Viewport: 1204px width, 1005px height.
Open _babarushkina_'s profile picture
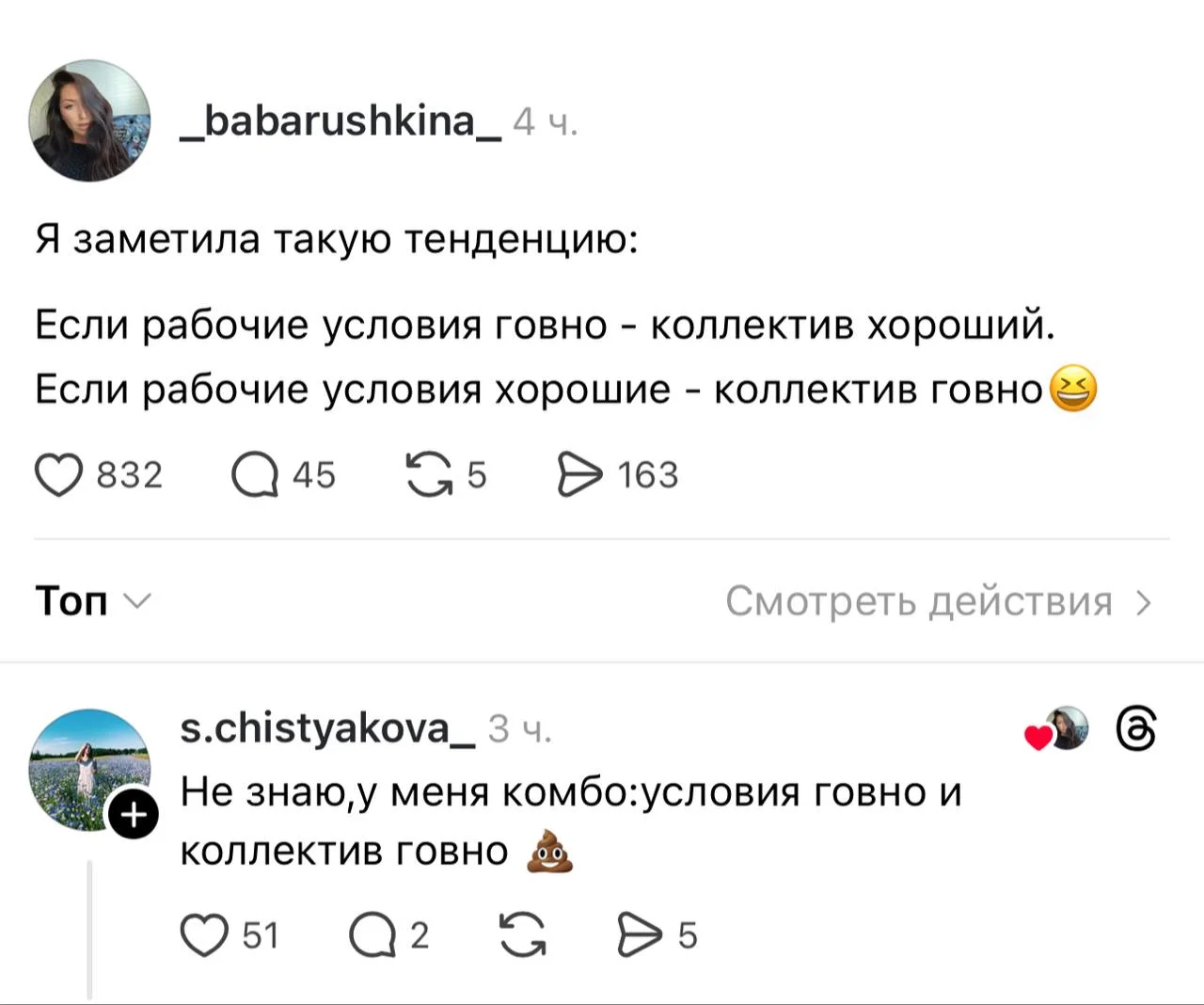point(90,120)
